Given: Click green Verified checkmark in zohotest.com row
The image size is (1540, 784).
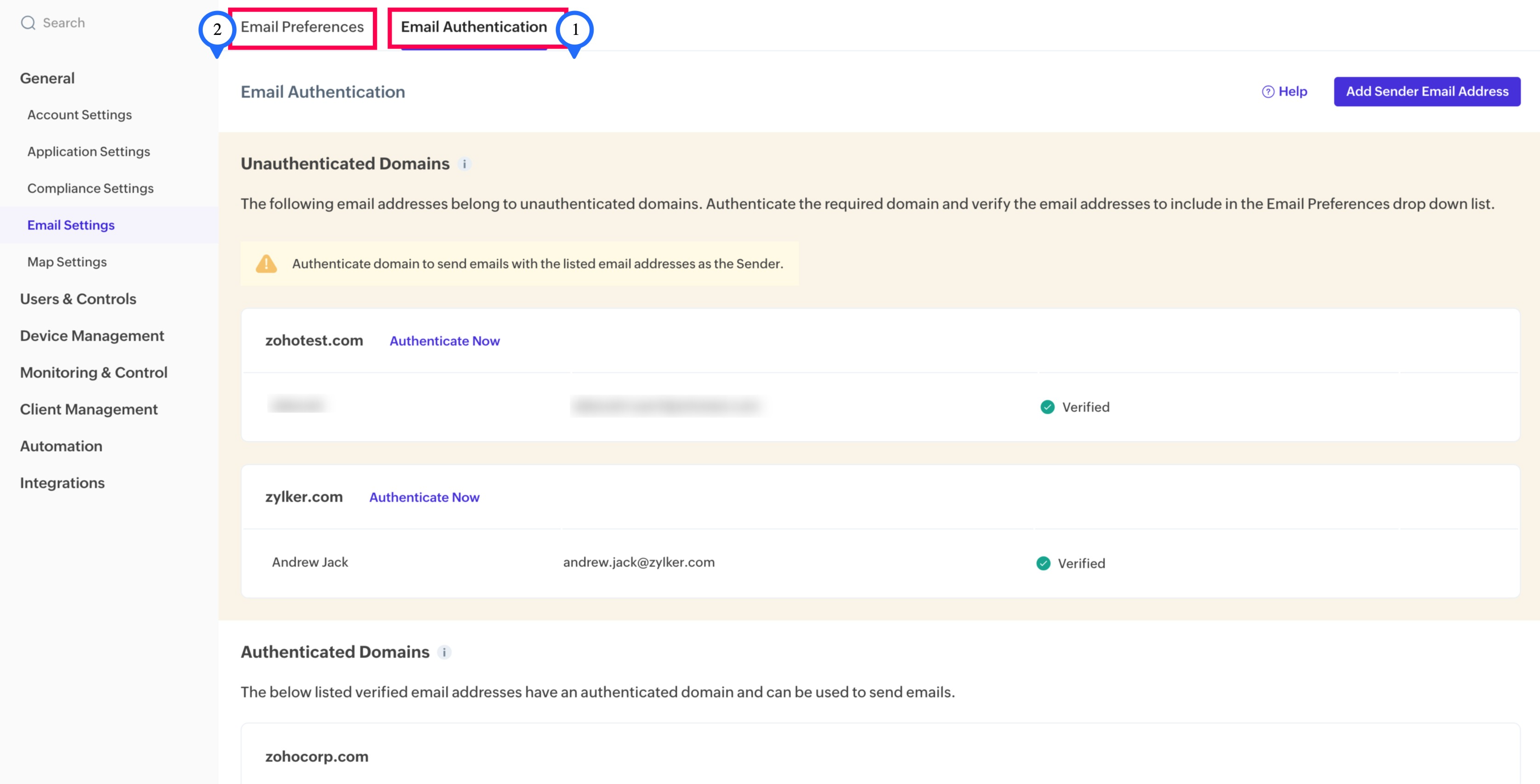Looking at the screenshot, I should tap(1048, 407).
